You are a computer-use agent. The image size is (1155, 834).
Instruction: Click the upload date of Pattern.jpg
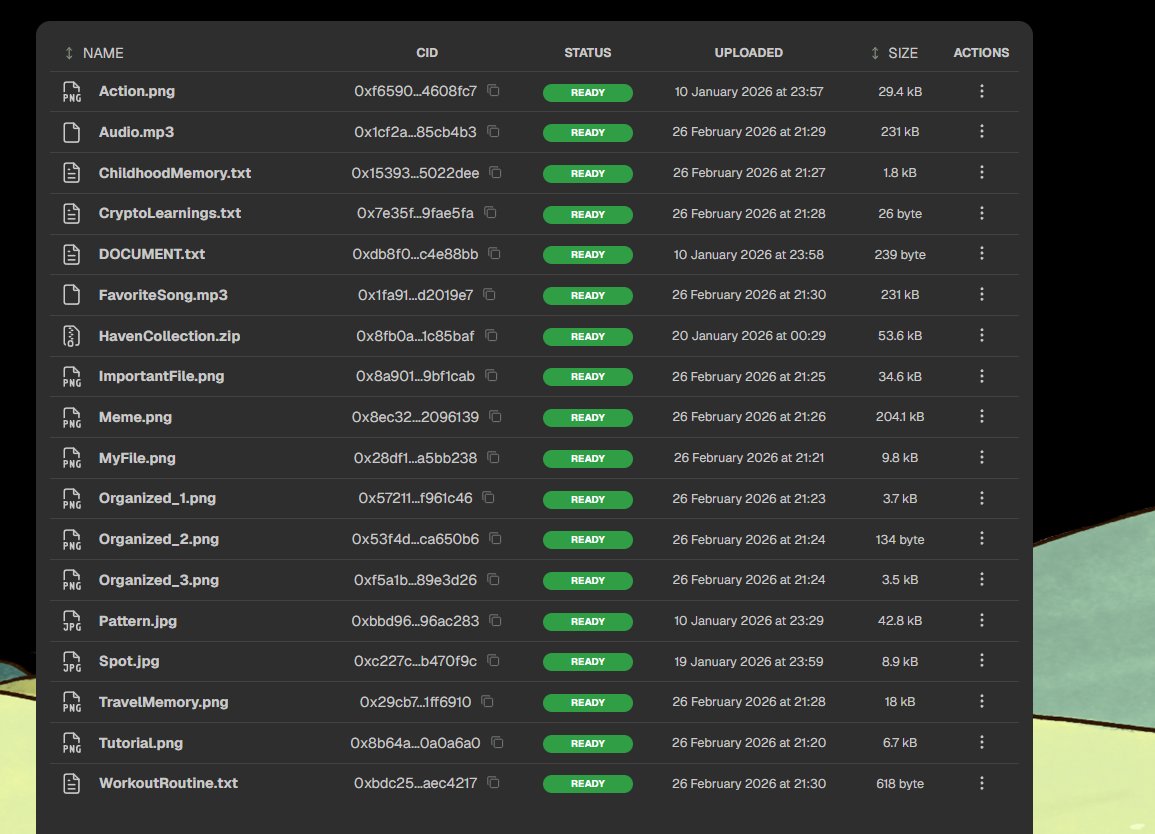pyautogui.click(x=748, y=621)
